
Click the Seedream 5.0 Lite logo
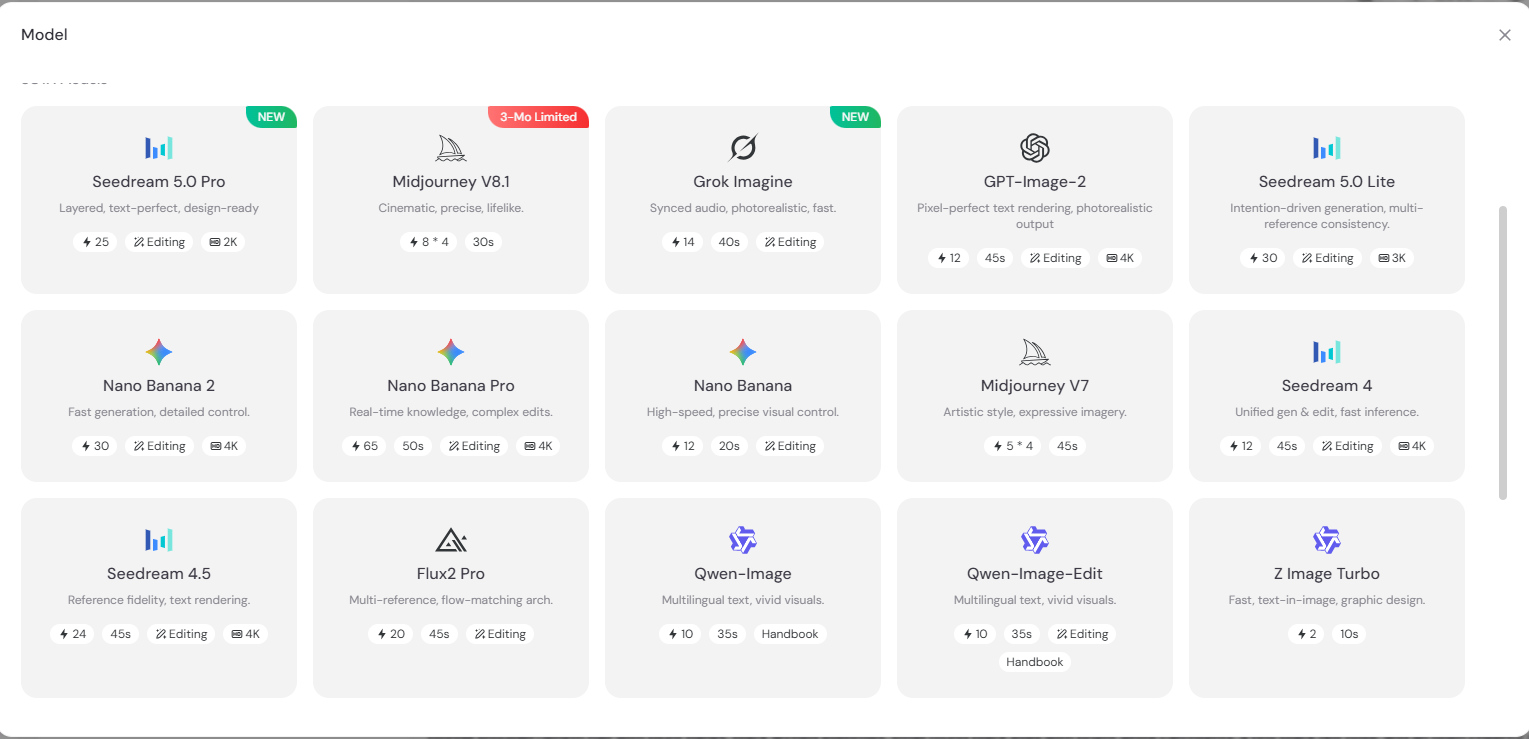click(1327, 148)
